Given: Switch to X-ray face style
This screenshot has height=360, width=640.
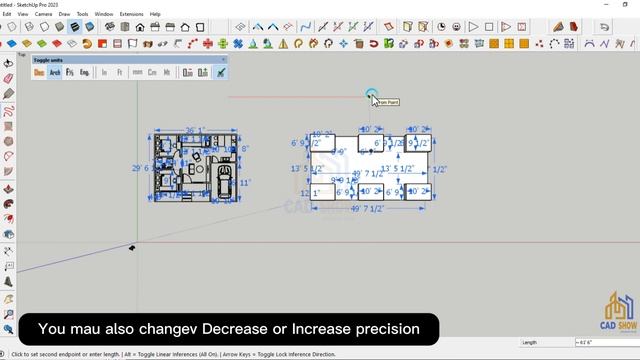Looking at the screenshot, I should 12,27.
